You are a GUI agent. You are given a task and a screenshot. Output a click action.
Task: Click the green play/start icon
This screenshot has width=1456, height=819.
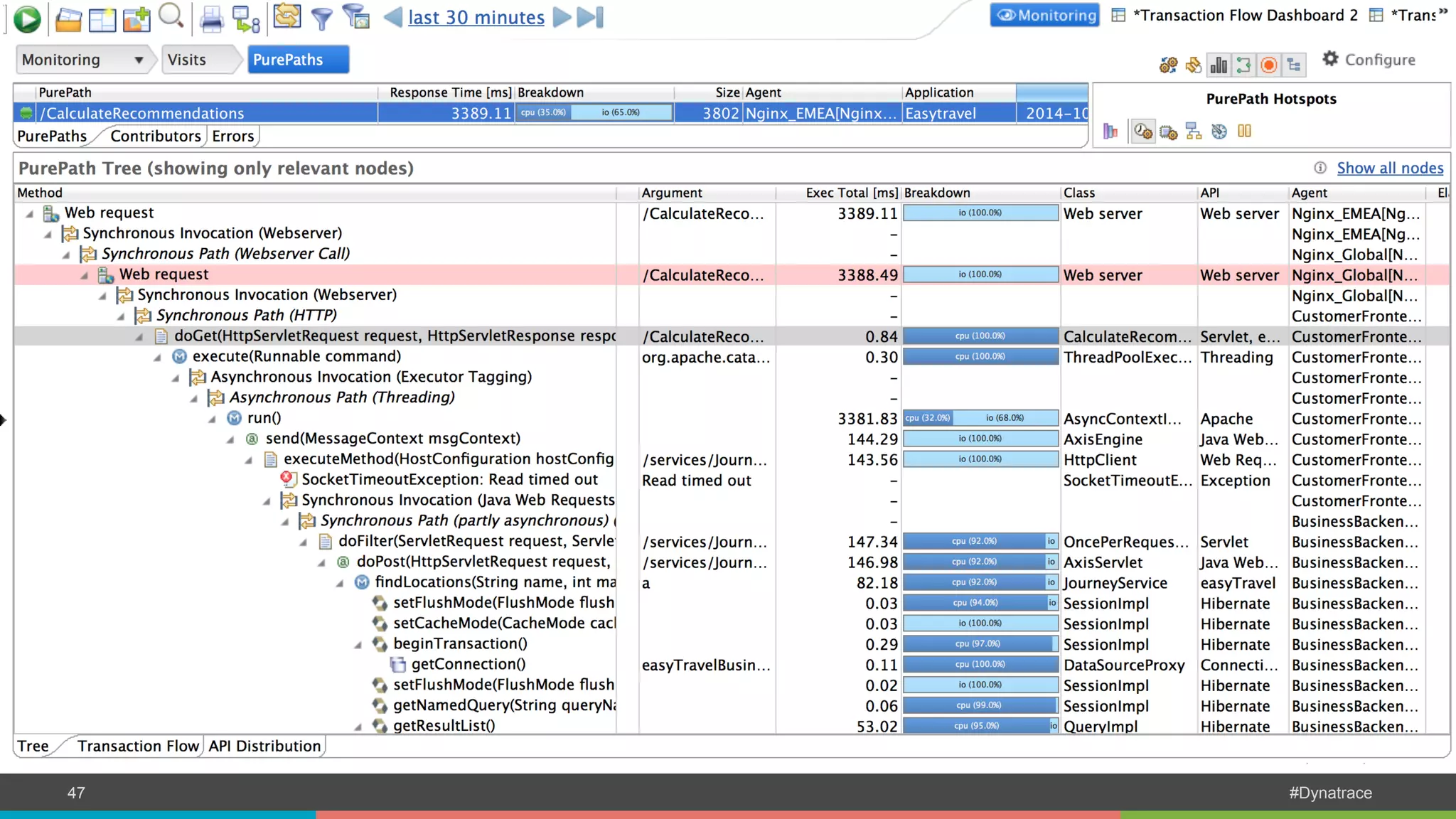(x=27, y=18)
